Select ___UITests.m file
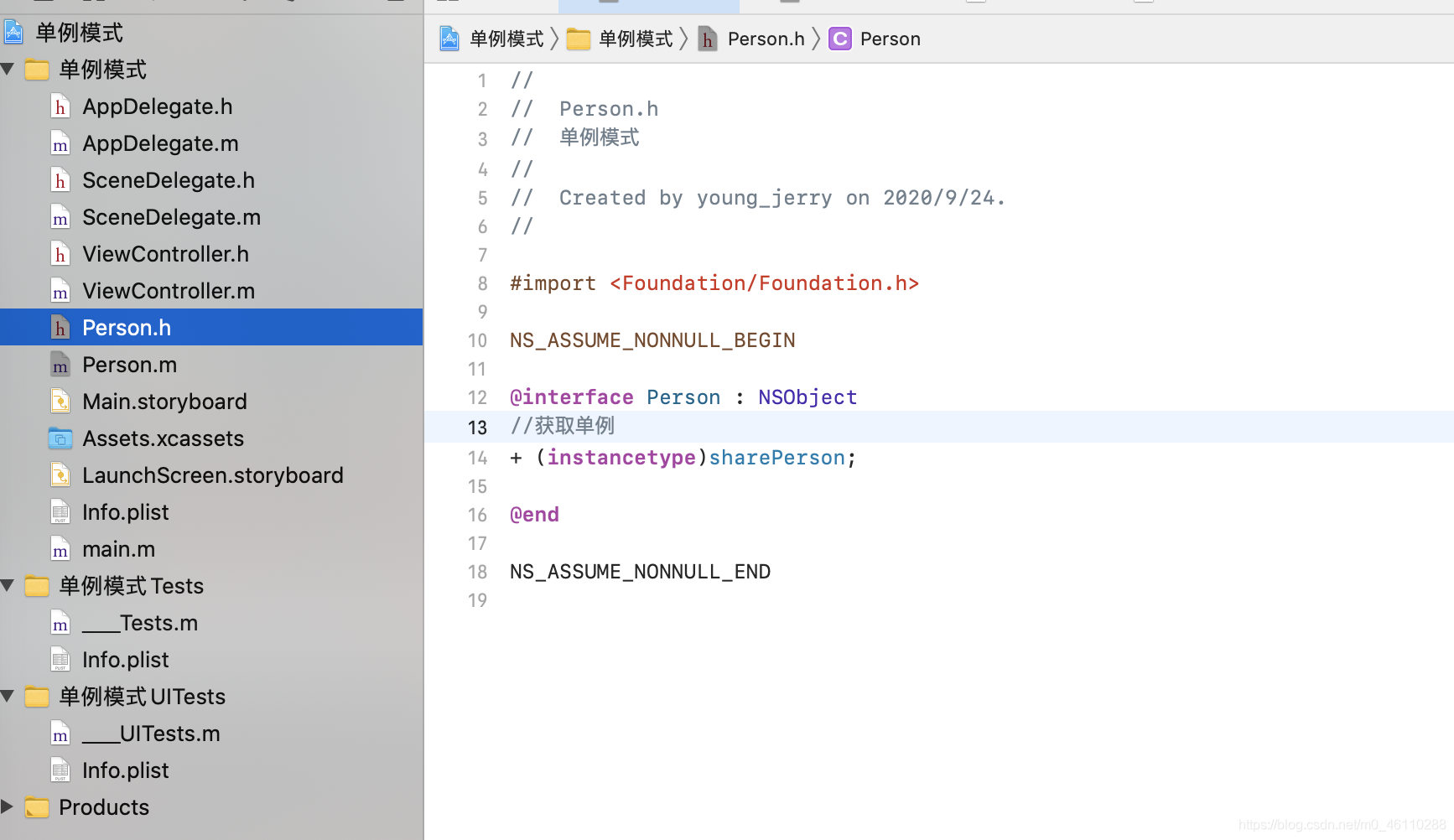Screen dimensions: 1454x840 point(211,734)
